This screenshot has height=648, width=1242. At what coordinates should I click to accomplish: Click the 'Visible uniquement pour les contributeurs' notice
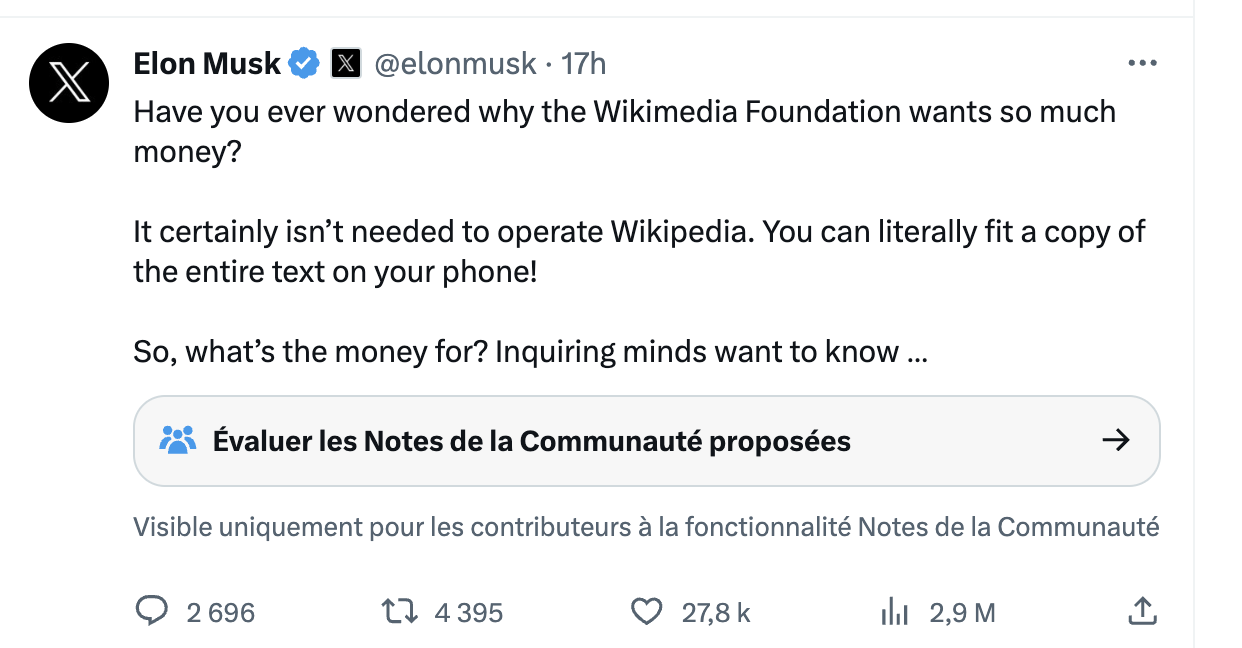pos(646,526)
